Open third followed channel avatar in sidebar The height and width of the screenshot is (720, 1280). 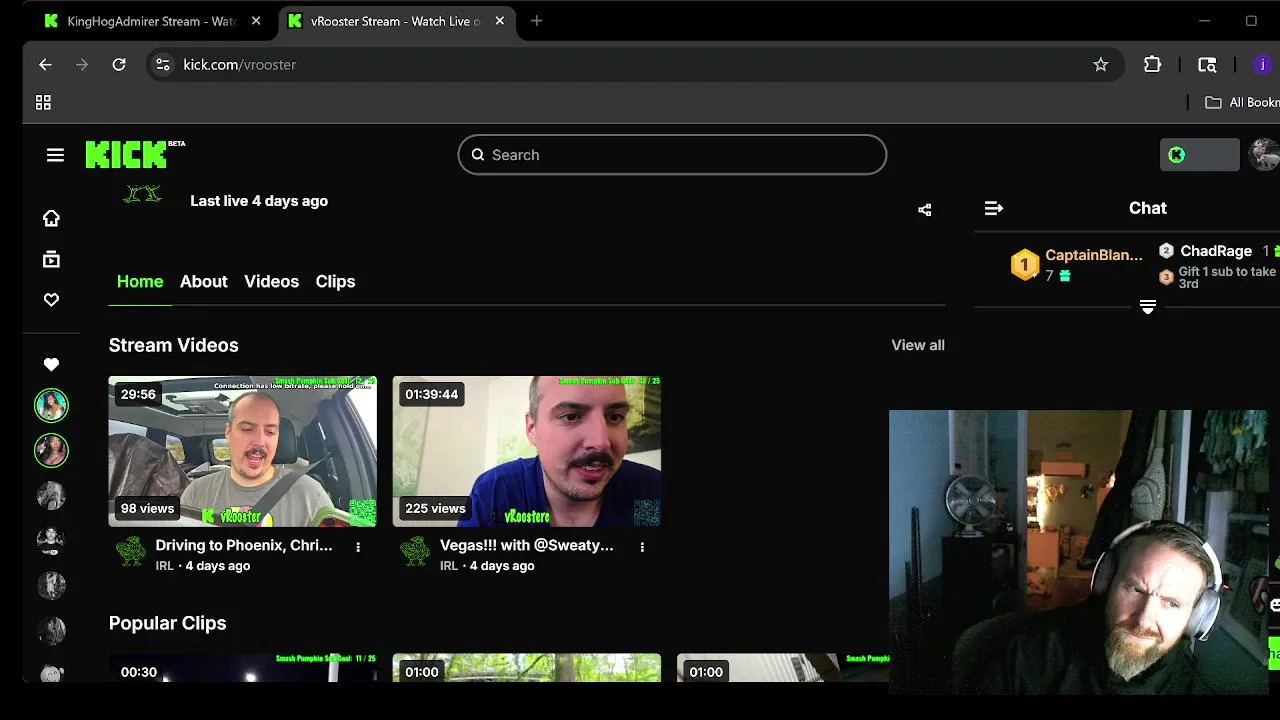coord(51,495)
